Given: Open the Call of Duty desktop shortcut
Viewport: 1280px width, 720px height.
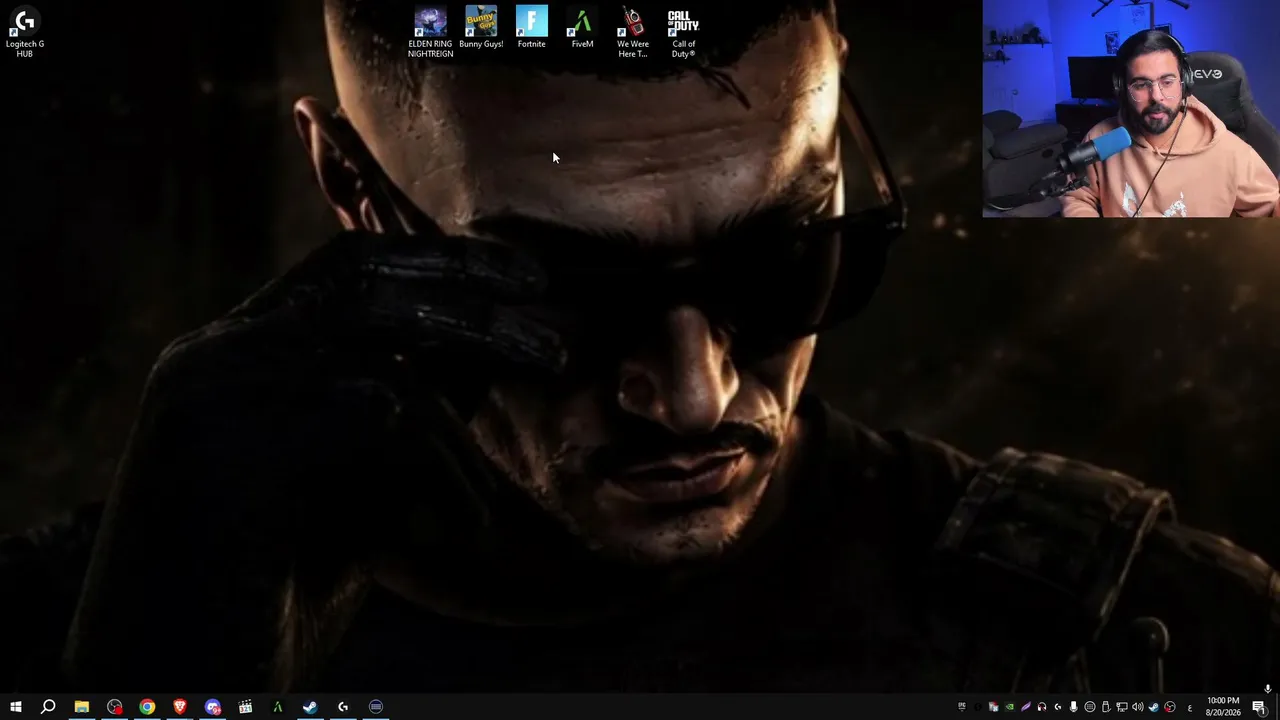Looking at the screenshot, I should pos(683,32).
